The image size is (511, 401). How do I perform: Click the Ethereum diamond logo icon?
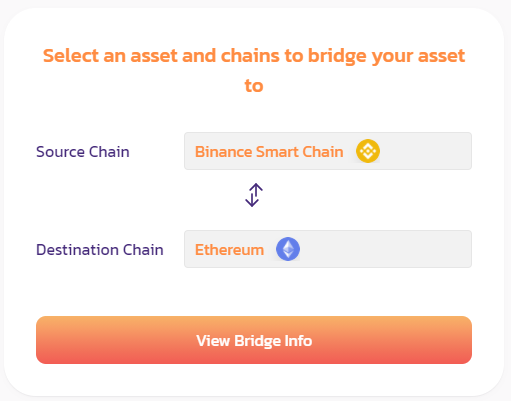[288, 249]
